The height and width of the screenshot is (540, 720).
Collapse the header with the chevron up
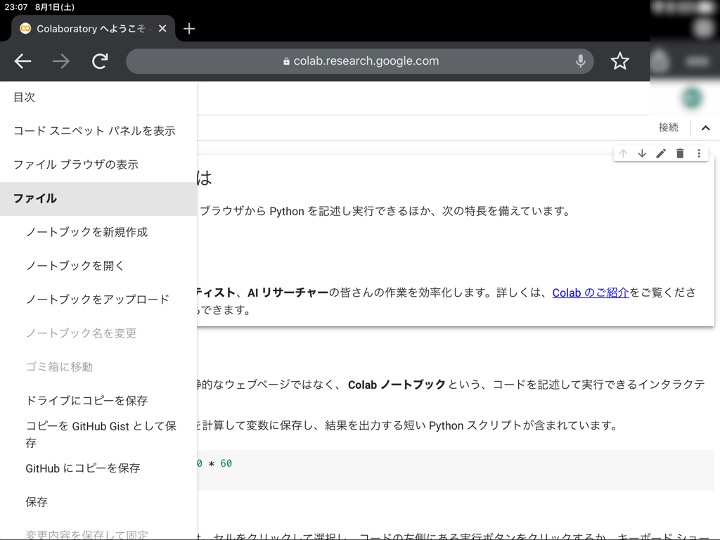pos(706,128)
